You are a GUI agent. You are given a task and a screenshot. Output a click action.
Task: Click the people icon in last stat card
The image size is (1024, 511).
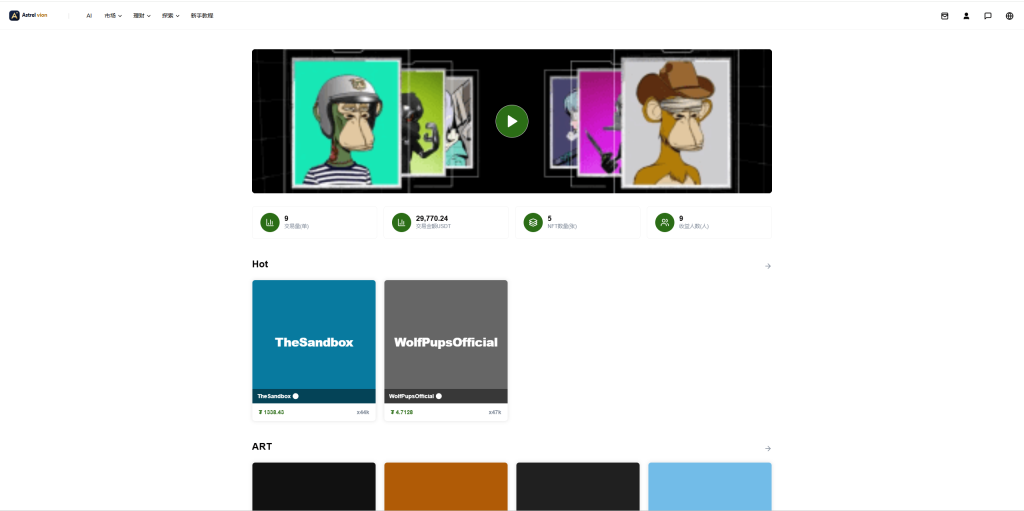click(665, 222)
